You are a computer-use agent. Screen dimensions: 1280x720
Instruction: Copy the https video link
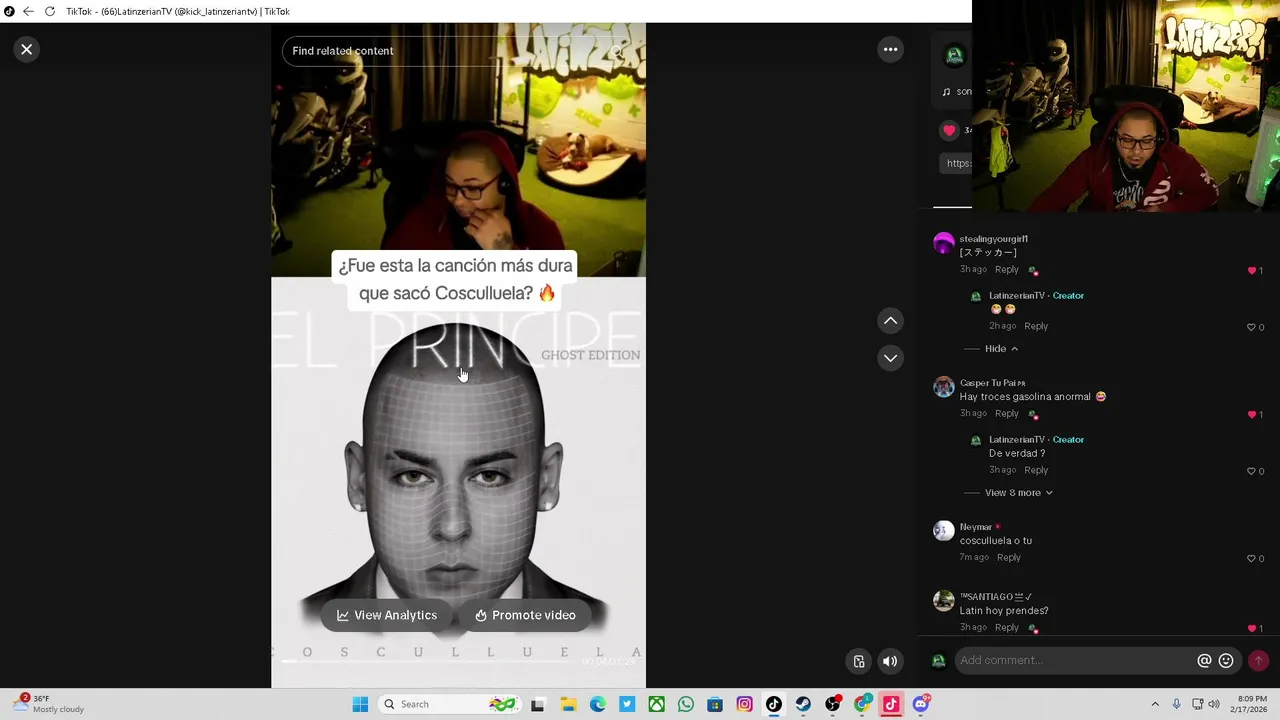[957, 164]
